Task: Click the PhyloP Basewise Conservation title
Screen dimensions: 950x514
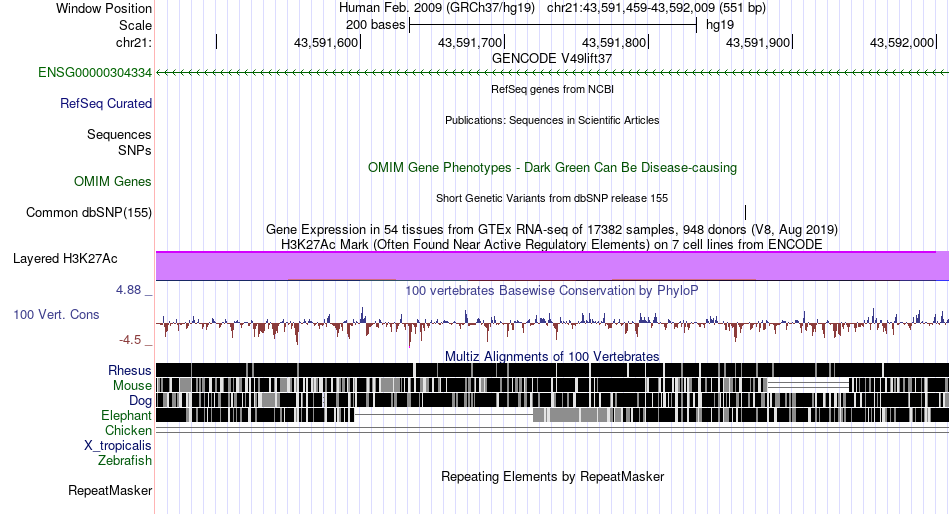Action: (552, 290)
